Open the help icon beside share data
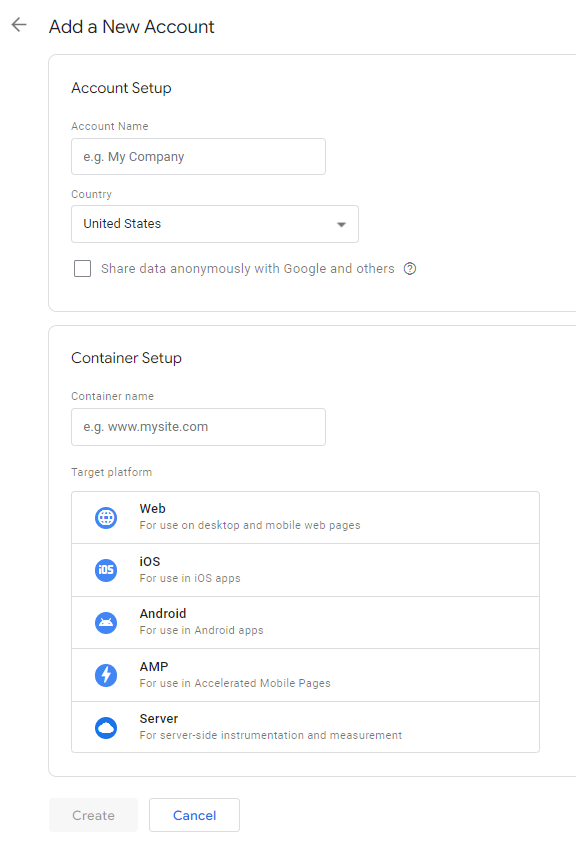576x842 pixels. [410, 268]
